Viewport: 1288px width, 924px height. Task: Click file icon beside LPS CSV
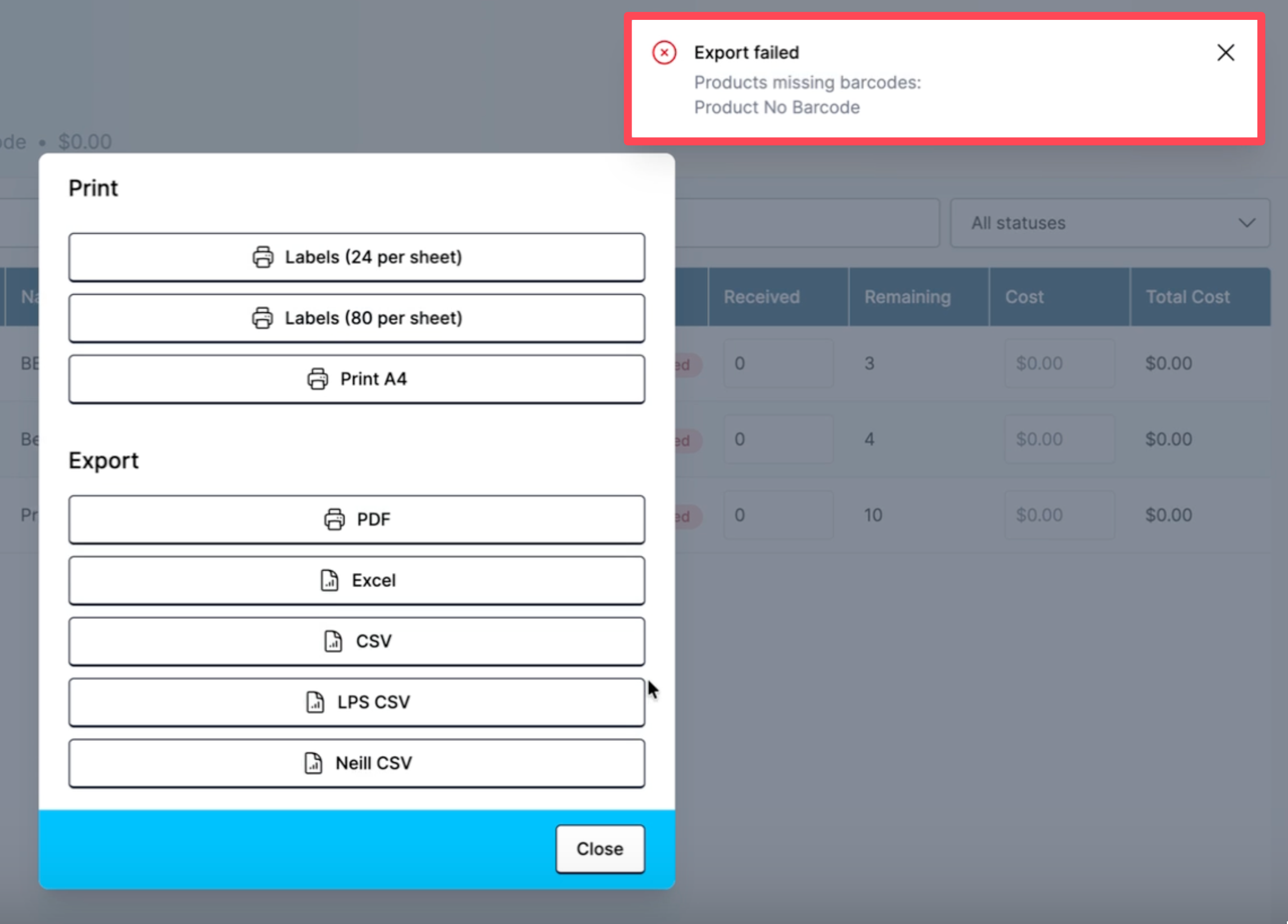pyautogui.click(x=315, y=702)
